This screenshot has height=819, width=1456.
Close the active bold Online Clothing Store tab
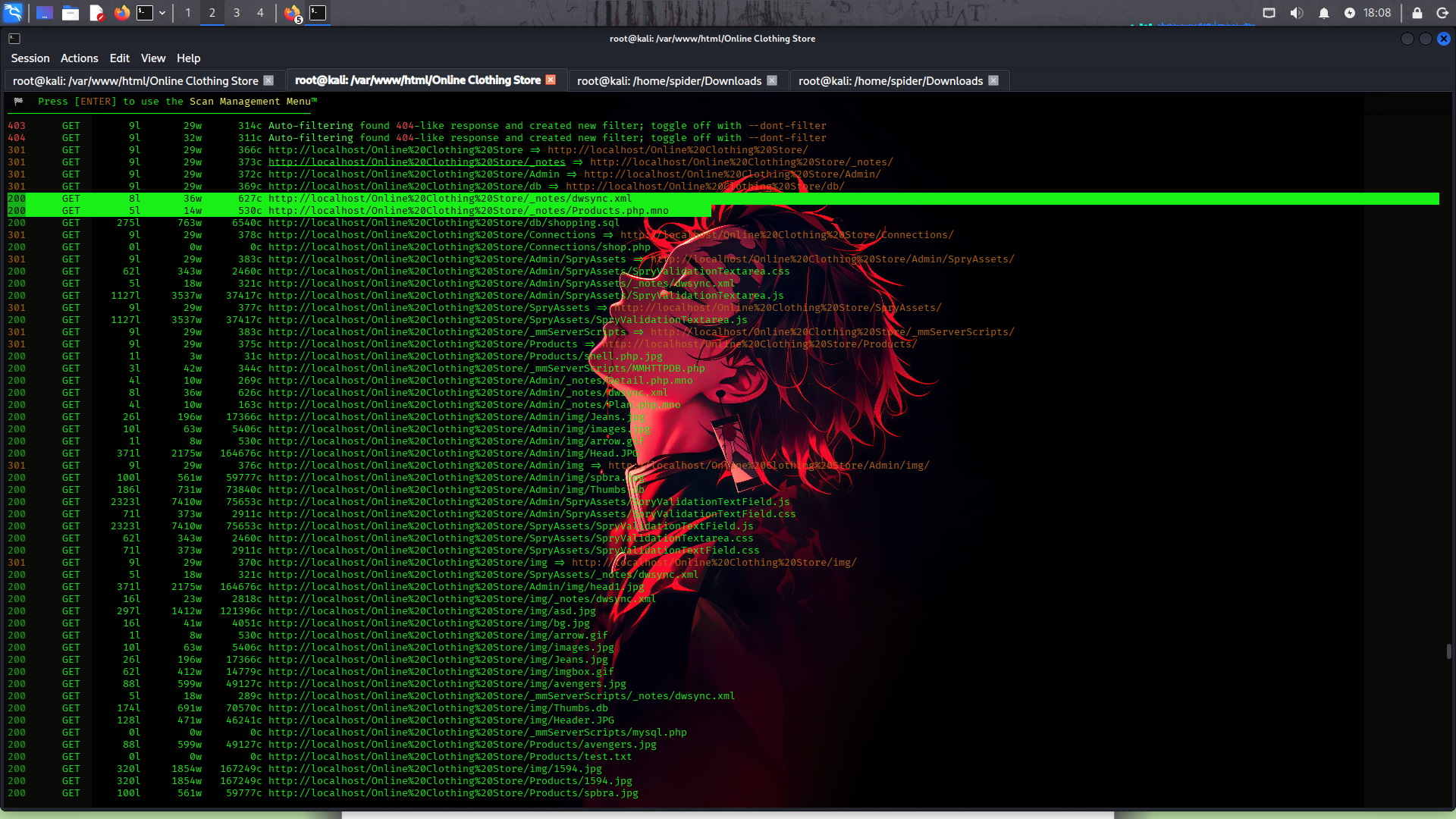551,80
